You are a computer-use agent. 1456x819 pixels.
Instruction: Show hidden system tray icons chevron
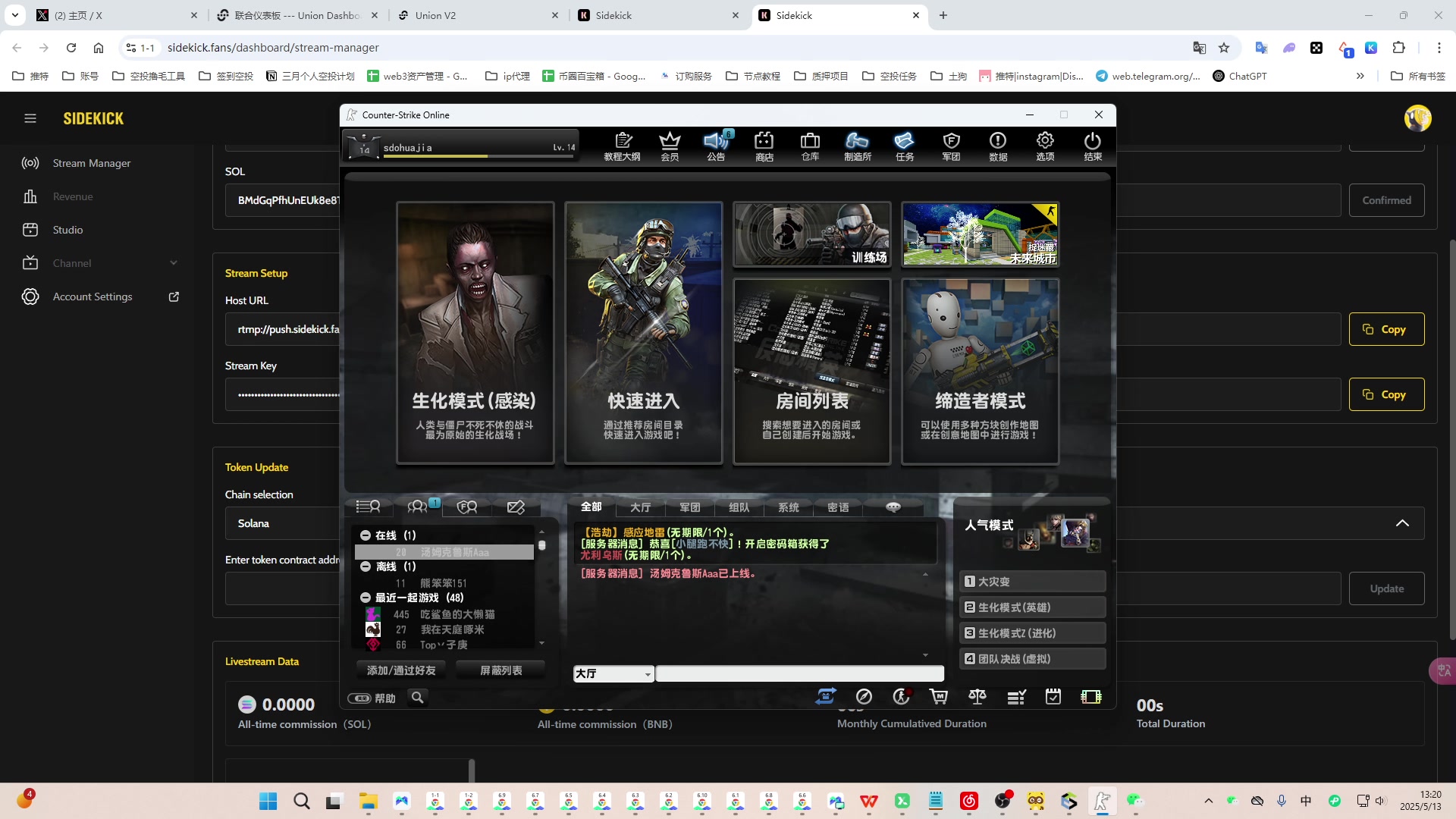[x=1209, y=801]
